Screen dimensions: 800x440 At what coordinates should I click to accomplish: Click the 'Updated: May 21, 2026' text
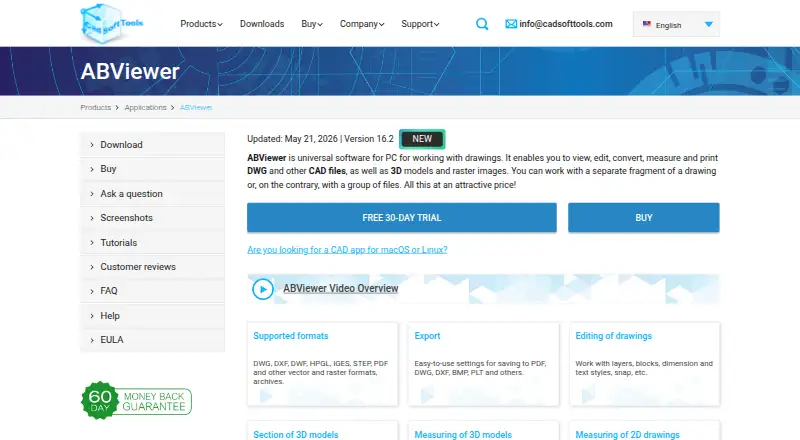pos(292,139)
